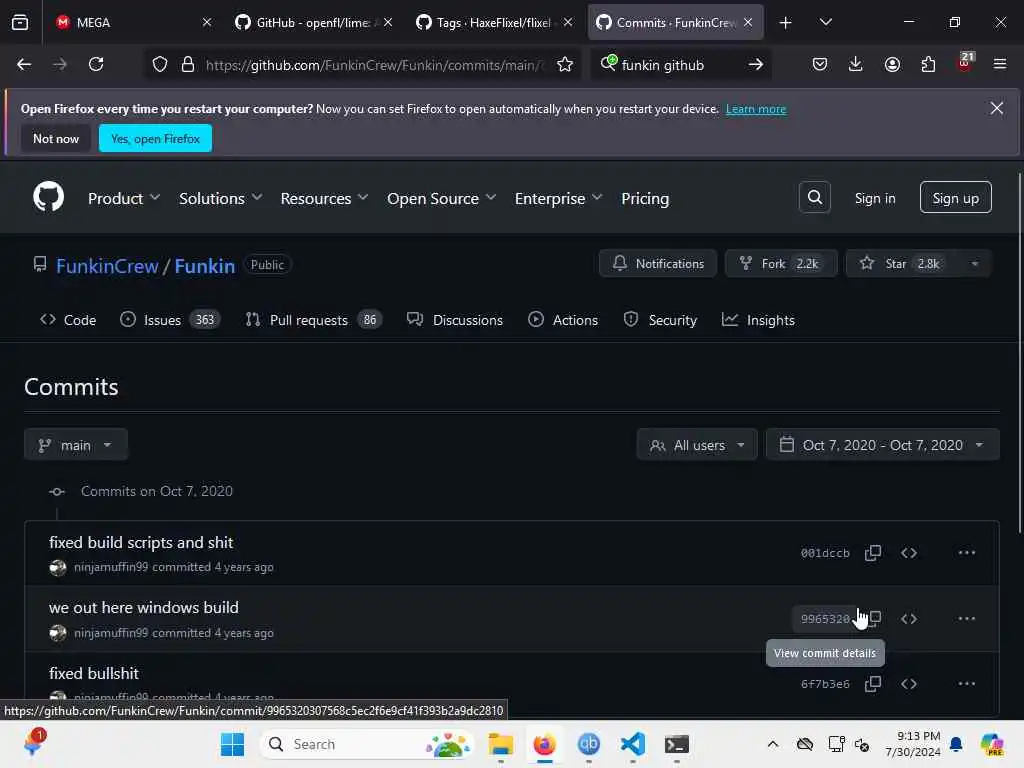The height and width of the screenshot is (768, 1024).
Task: Click the GitHub Octocat logo
Action: (48, 197)
